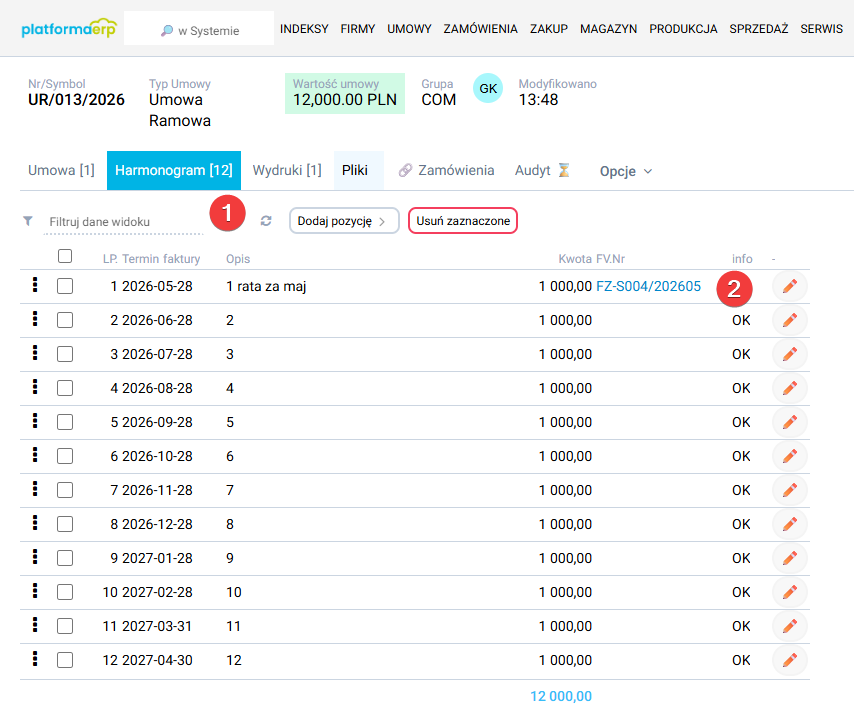Open the FIRMY menu
Image resolution: width=854 pixels, height=720 pixels.
(358, 29)
